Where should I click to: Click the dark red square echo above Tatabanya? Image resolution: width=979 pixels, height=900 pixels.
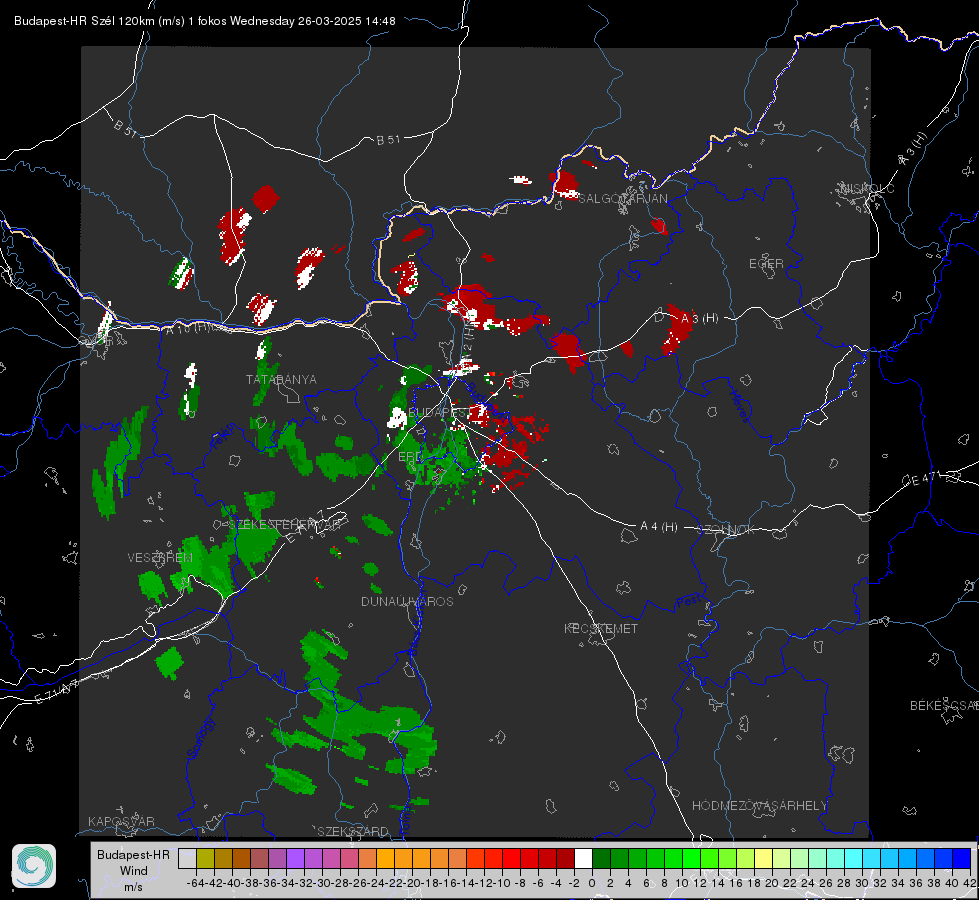click(265, 199)
